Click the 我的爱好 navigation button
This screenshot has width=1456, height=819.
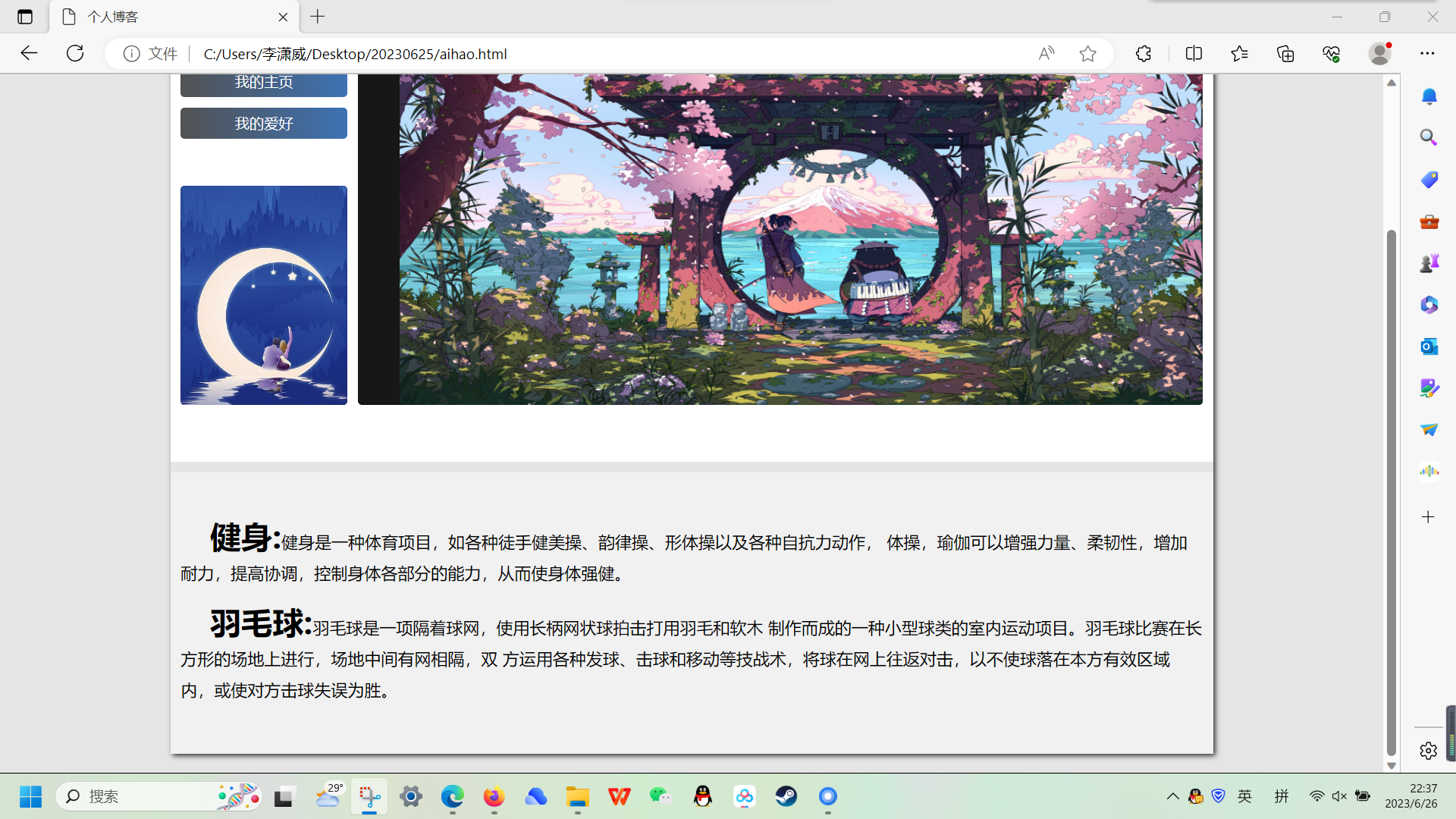263,124
